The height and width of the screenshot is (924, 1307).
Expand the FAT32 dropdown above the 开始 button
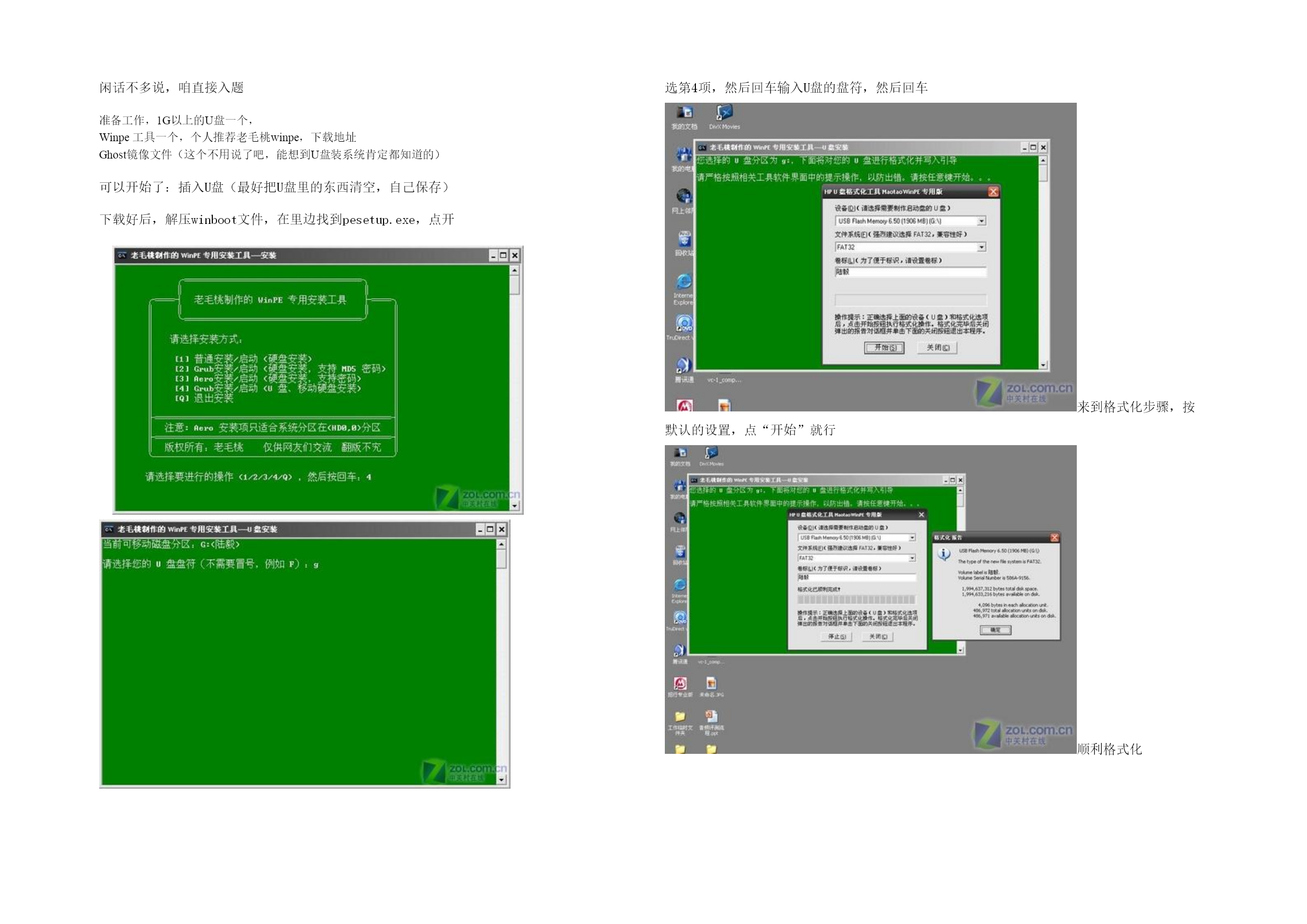click(981, 247)
